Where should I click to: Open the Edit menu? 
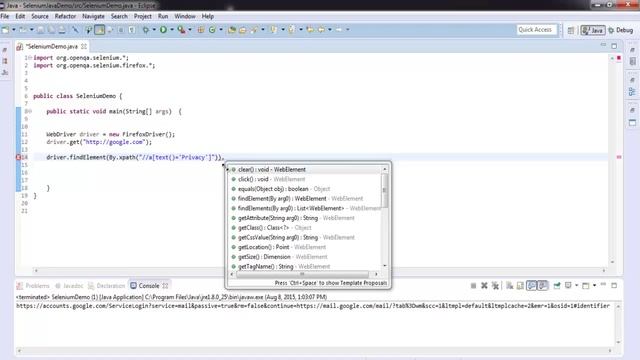[x=20, y=16]
